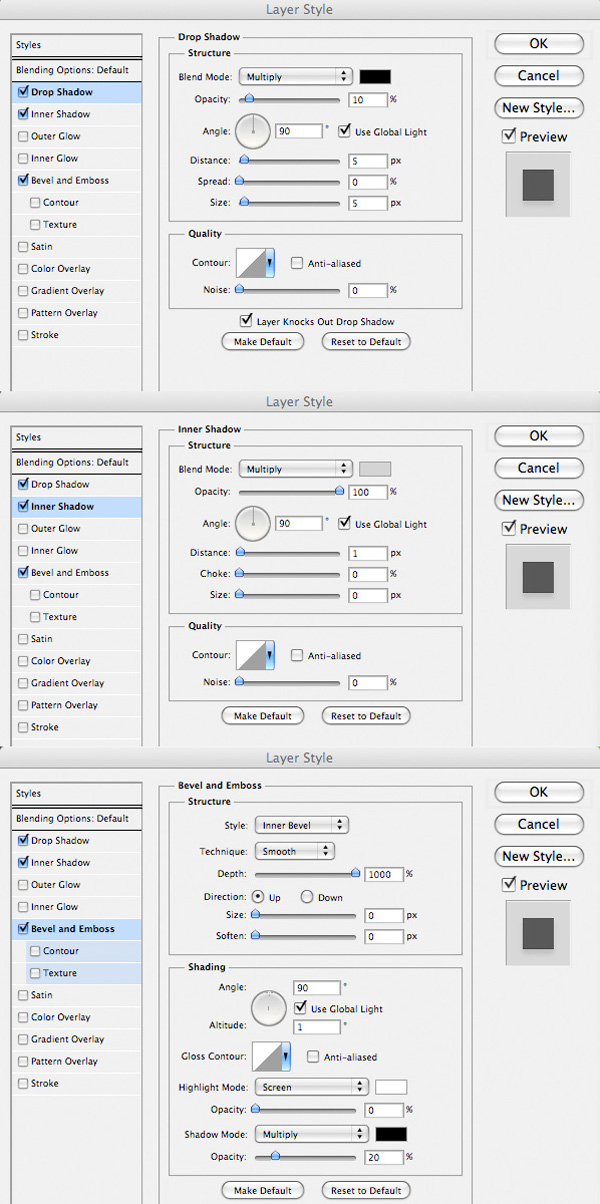
Task: Click the Angle field in Drop Shadow dialog
Action: coord(299,131)
